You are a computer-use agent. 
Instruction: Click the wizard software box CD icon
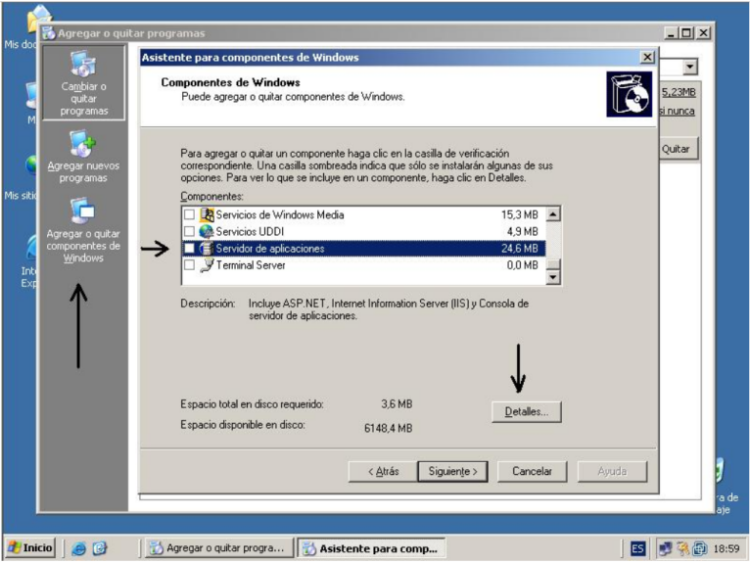(x=629, y=94)
